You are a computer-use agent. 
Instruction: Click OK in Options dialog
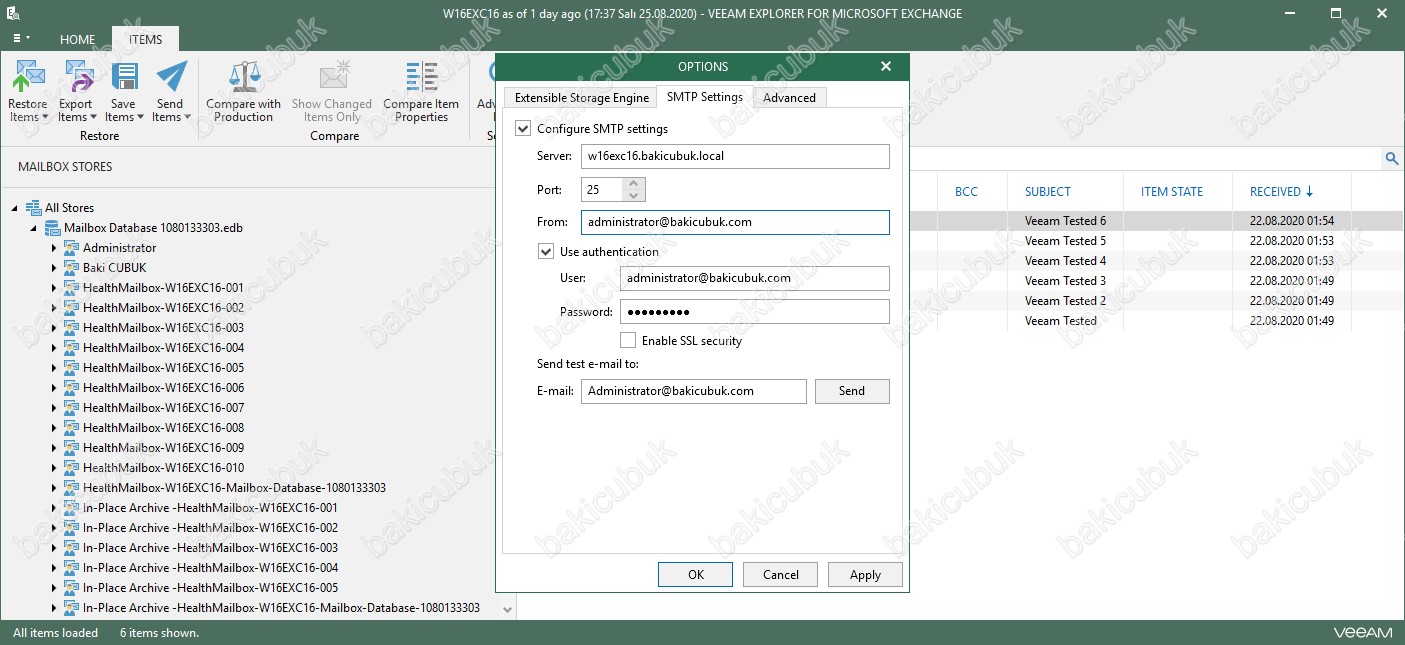pyautogui.click(x=696, y=575)
